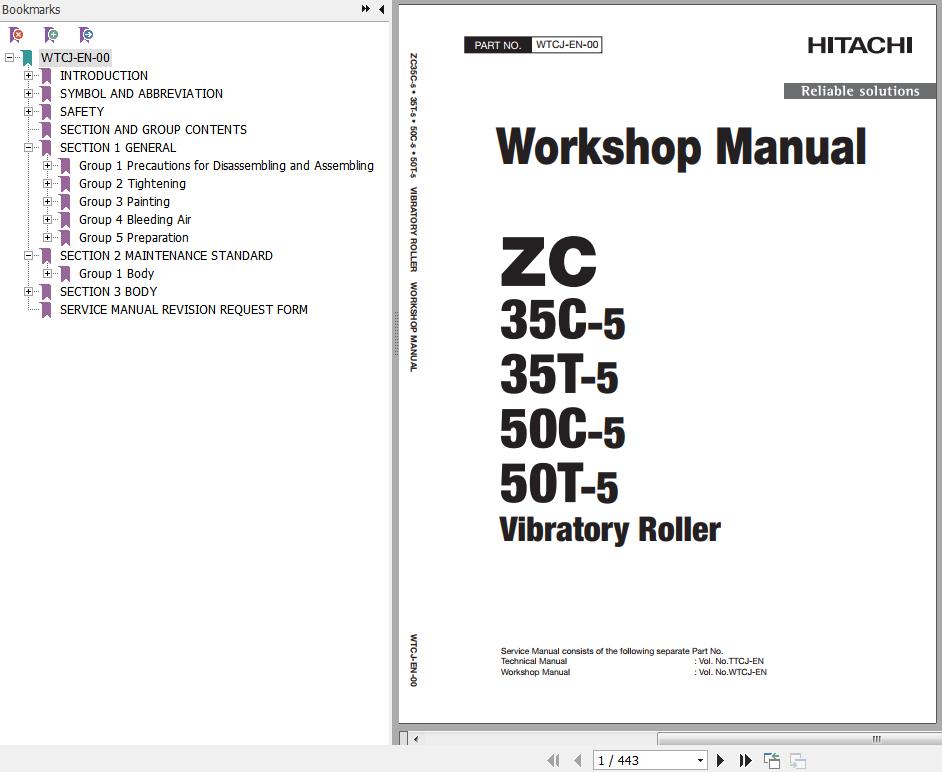Open page number dropdown arrow

[700, 761]
